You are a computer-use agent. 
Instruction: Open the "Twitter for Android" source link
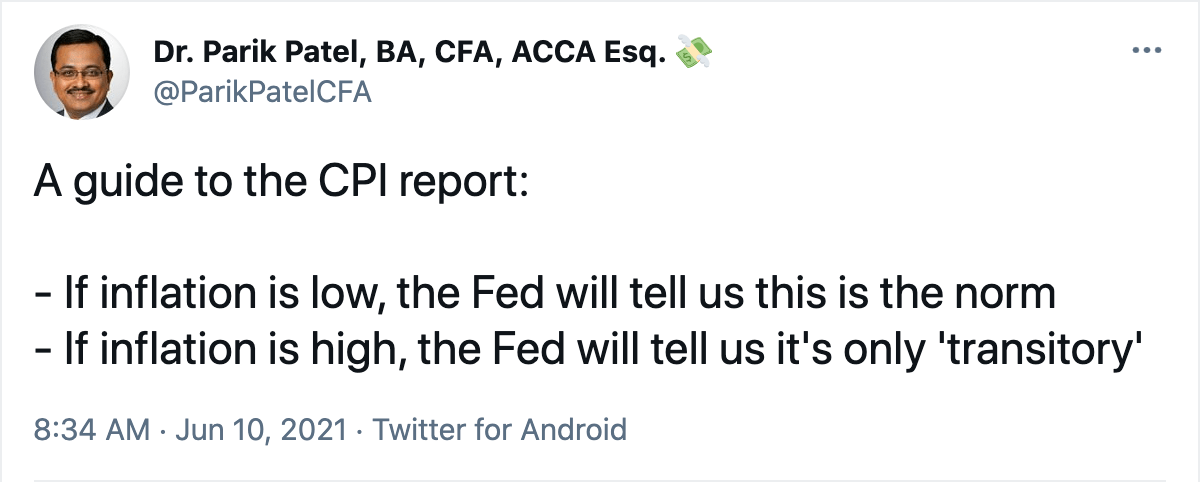499,430
